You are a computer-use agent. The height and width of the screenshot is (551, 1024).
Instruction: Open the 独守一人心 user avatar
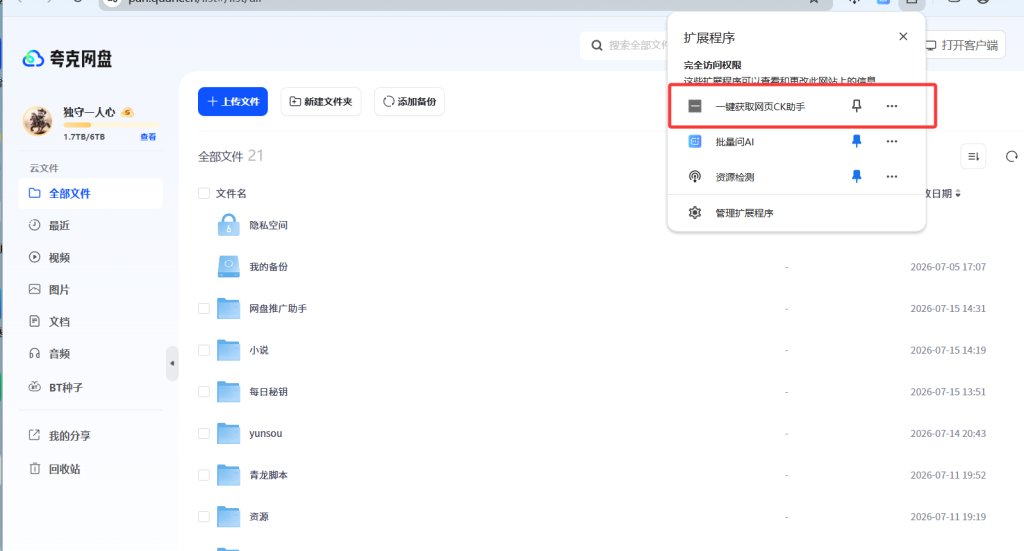(x=37, y=120)
